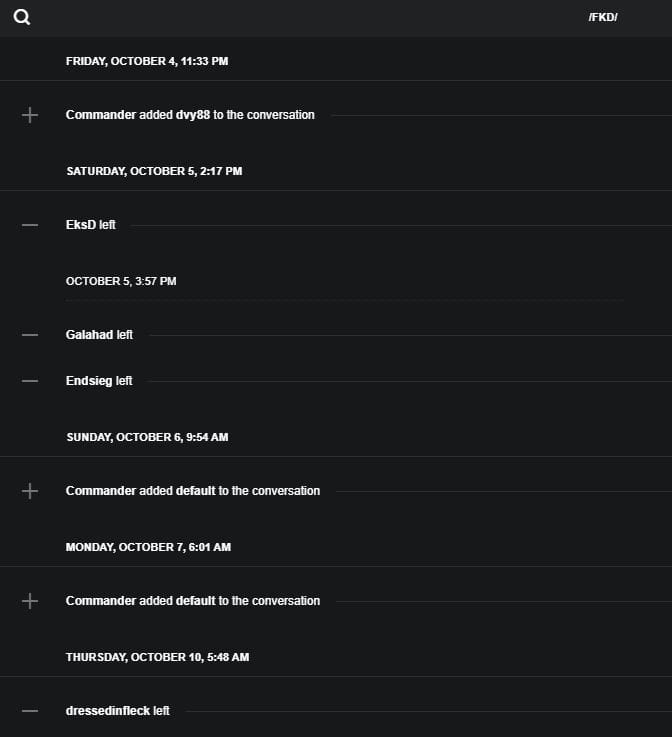Open the /FKD/ conversation title
The height and width of the screenshot is (737, 672).
click(603, 17)
